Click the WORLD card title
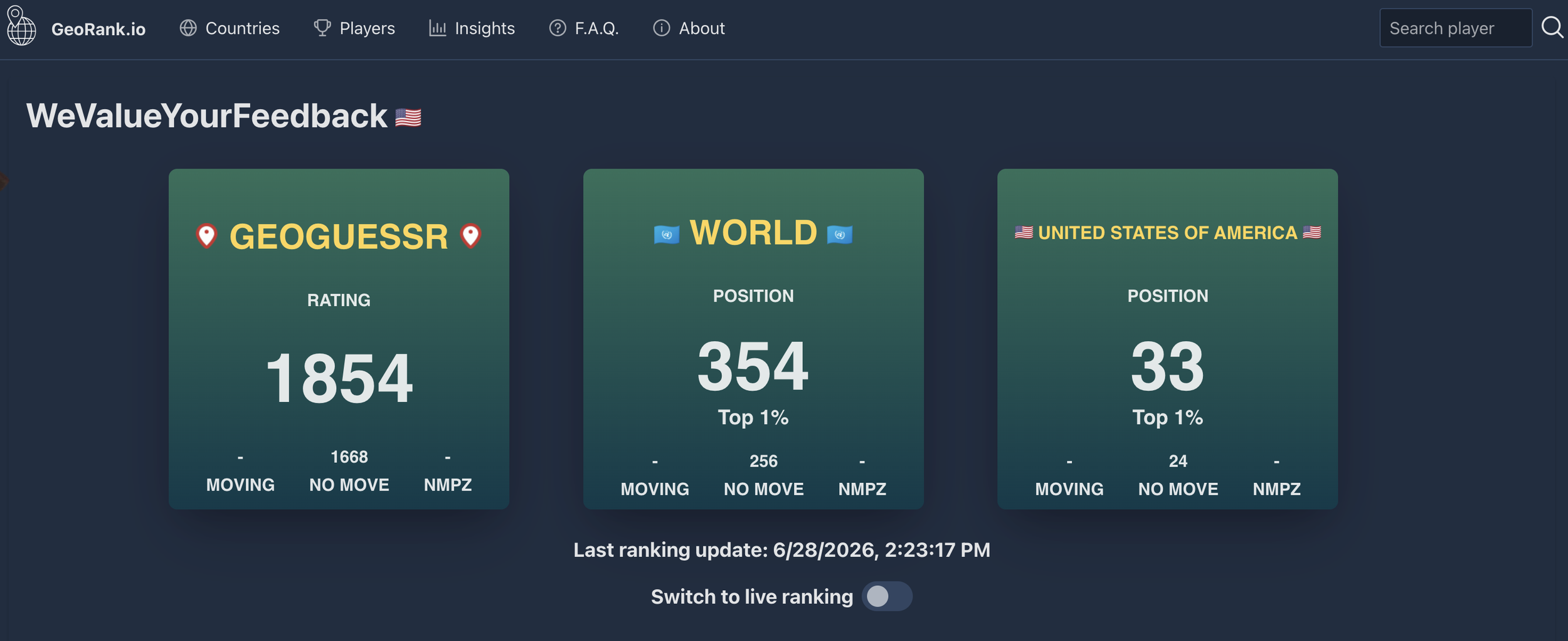Screen dimensions: 1568x641 (x=753, y=233)
